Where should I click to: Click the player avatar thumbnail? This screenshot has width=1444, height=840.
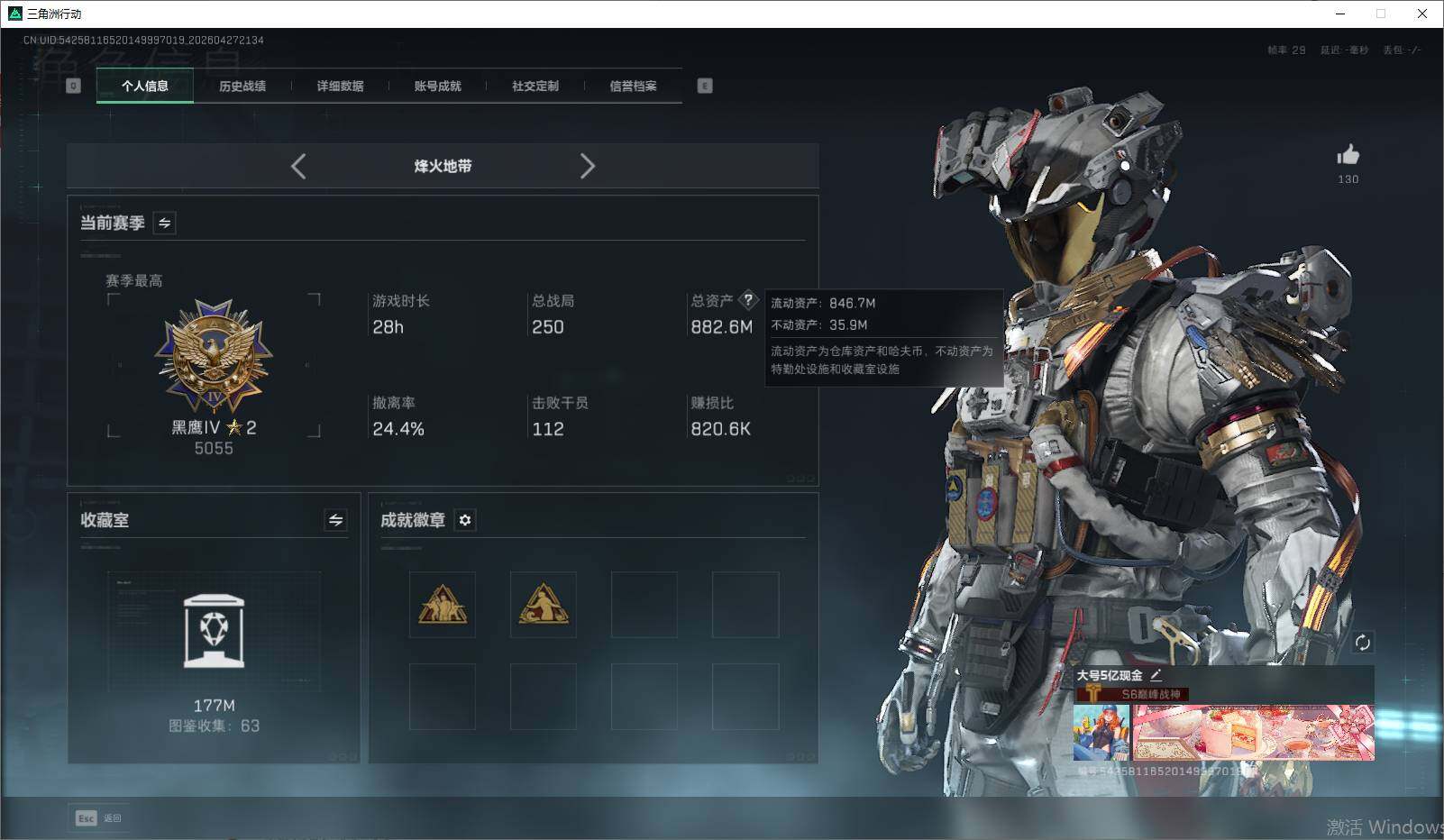click(x=1101, y=733)
